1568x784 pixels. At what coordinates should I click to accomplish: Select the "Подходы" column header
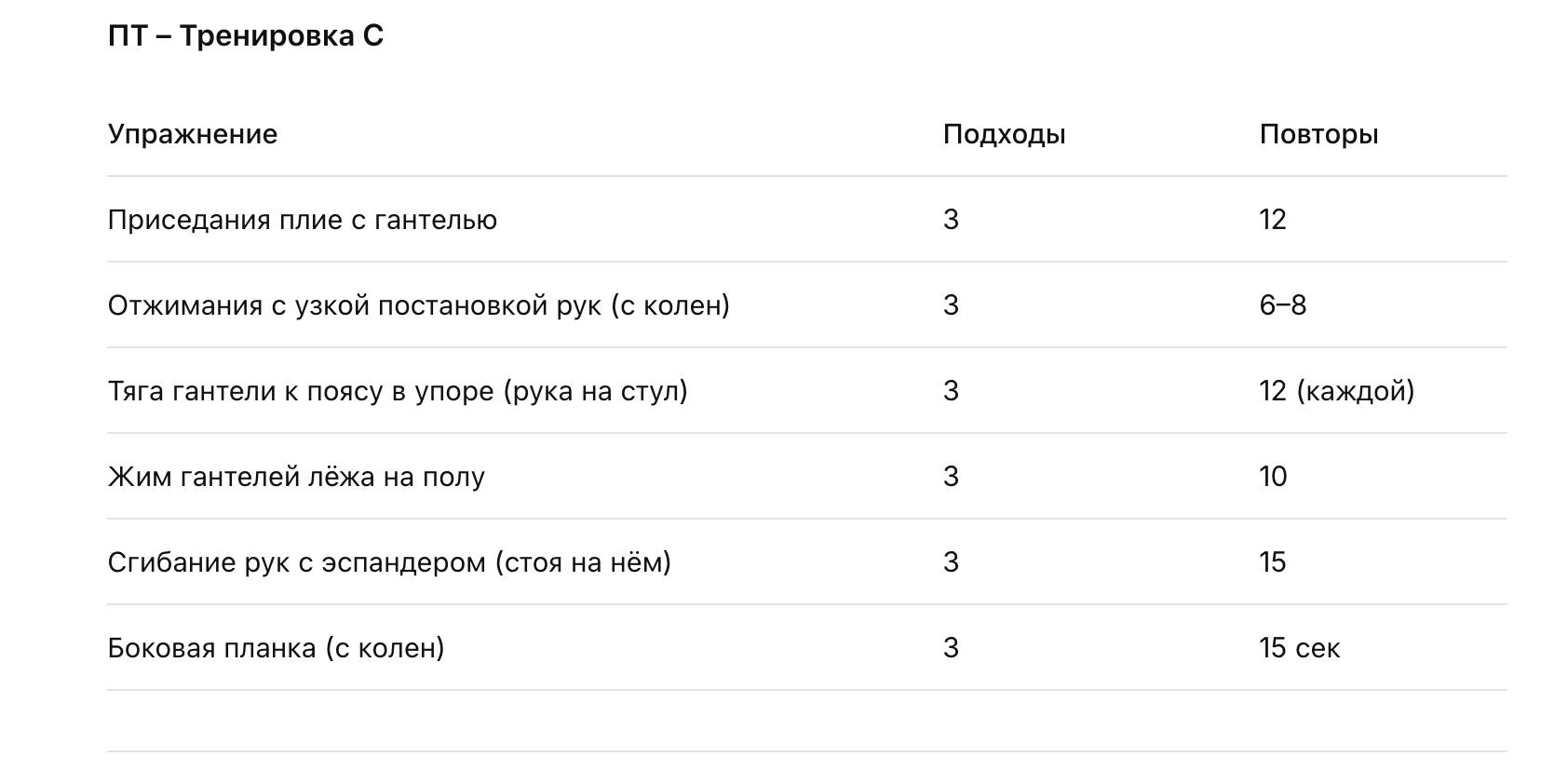1004,134
